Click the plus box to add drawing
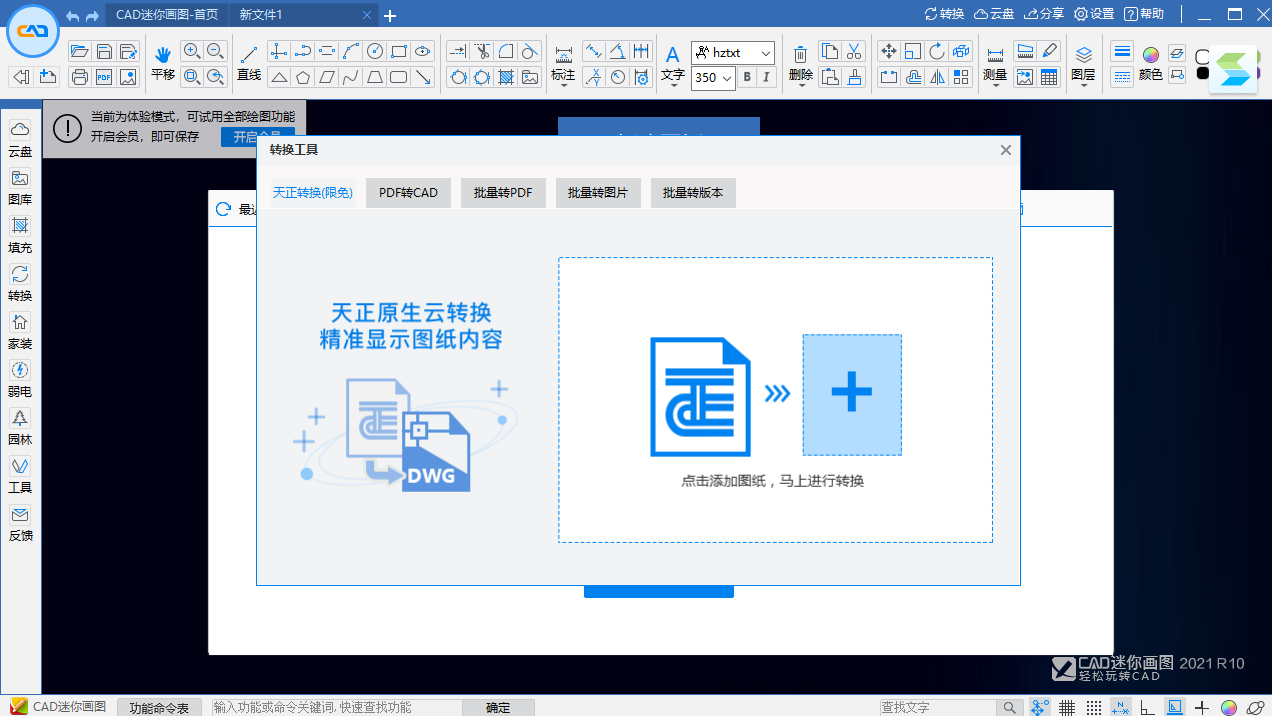The width and height of the screenshot is (1272, 716). (x=852, y=395)
